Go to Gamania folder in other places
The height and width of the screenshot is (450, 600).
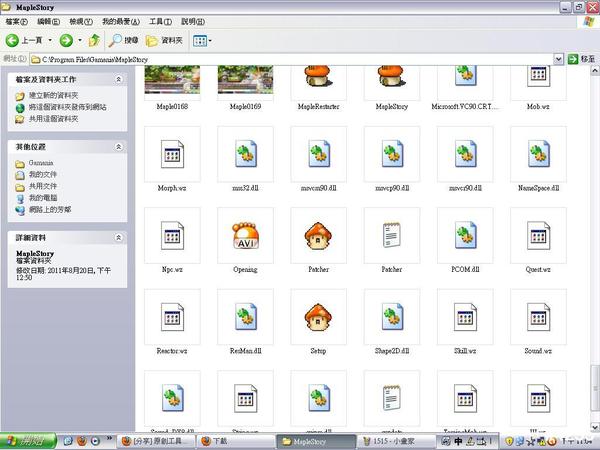(x=40, y=162)
